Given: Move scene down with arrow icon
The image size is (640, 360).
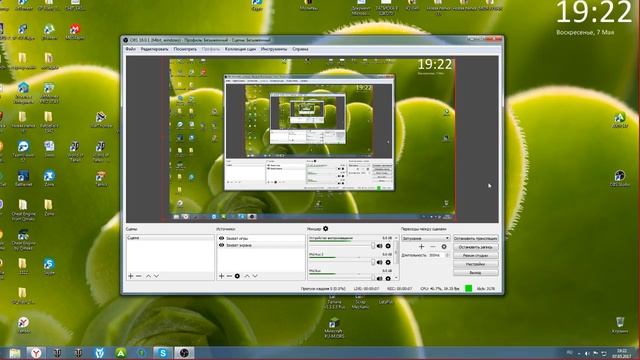Looking at the screenshot, I should [x=156, y=276].
